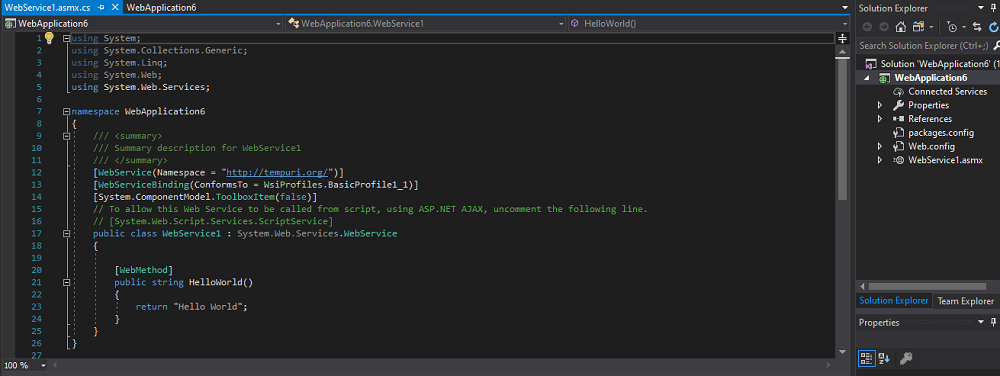Switch to the Solution Explorer tab
Screen dimensions: 1000x376
point(893,301)
